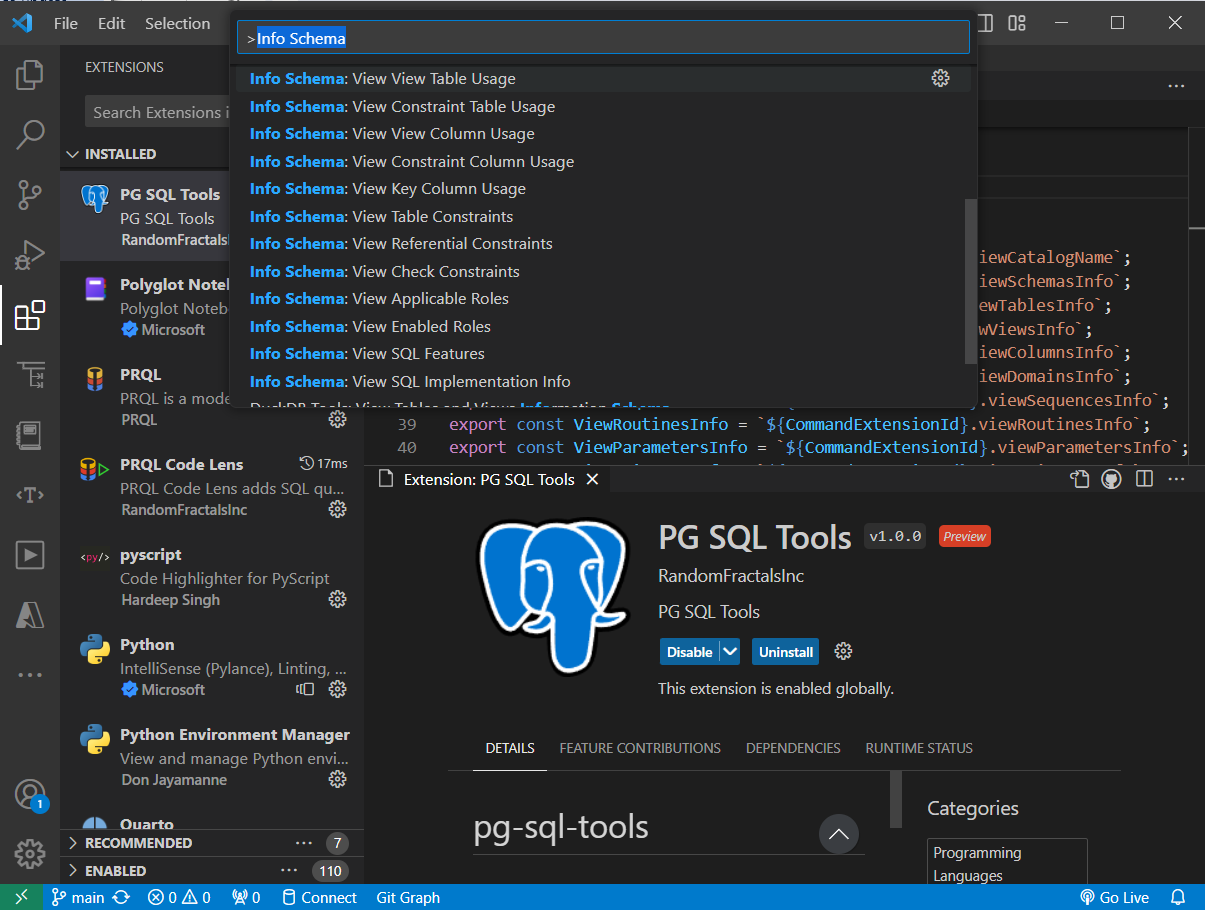Open Programming Languages category

click(x=1007, y=864)
